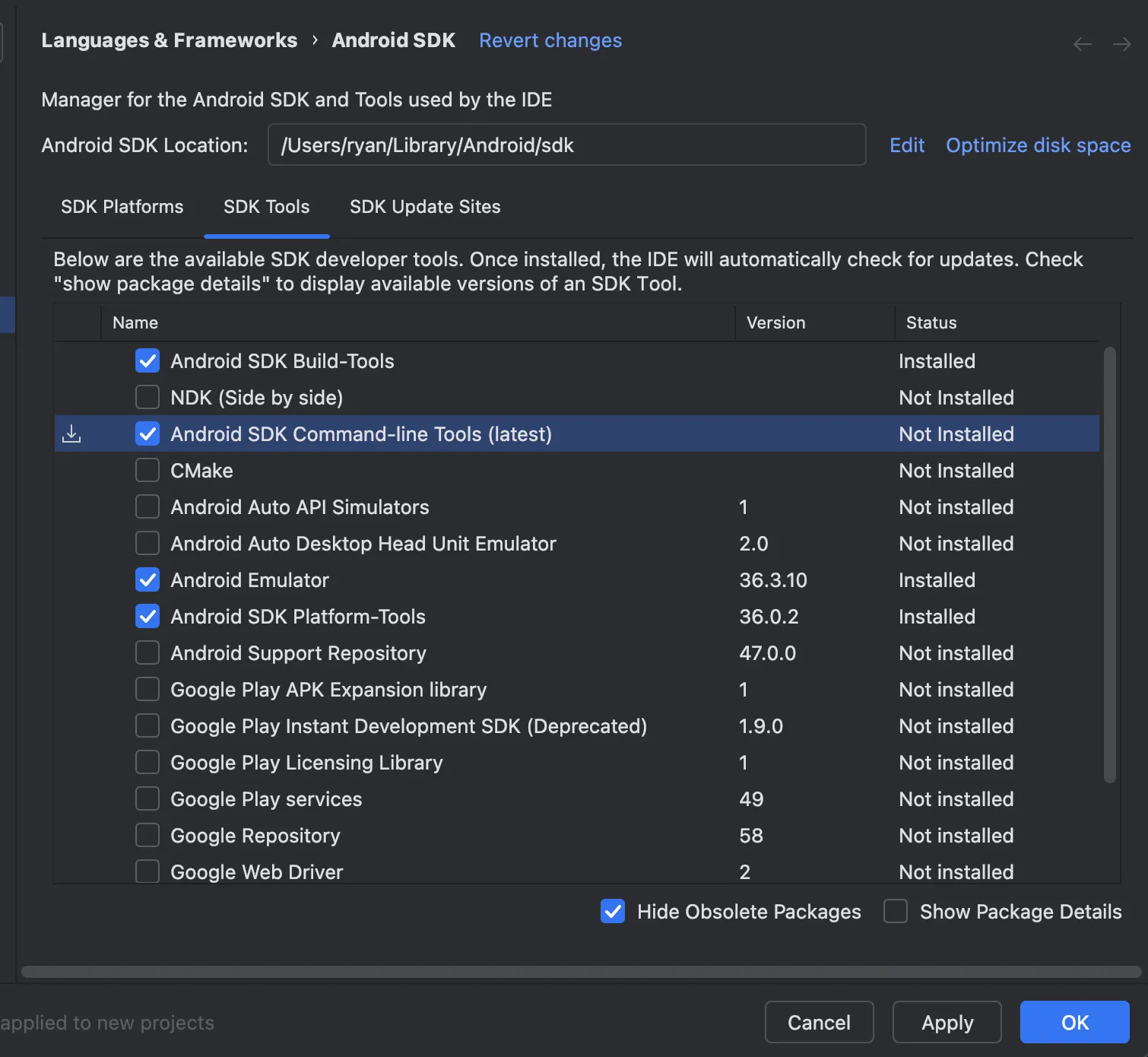Click the download icon beside Command-line Tools

coord(71,434)
